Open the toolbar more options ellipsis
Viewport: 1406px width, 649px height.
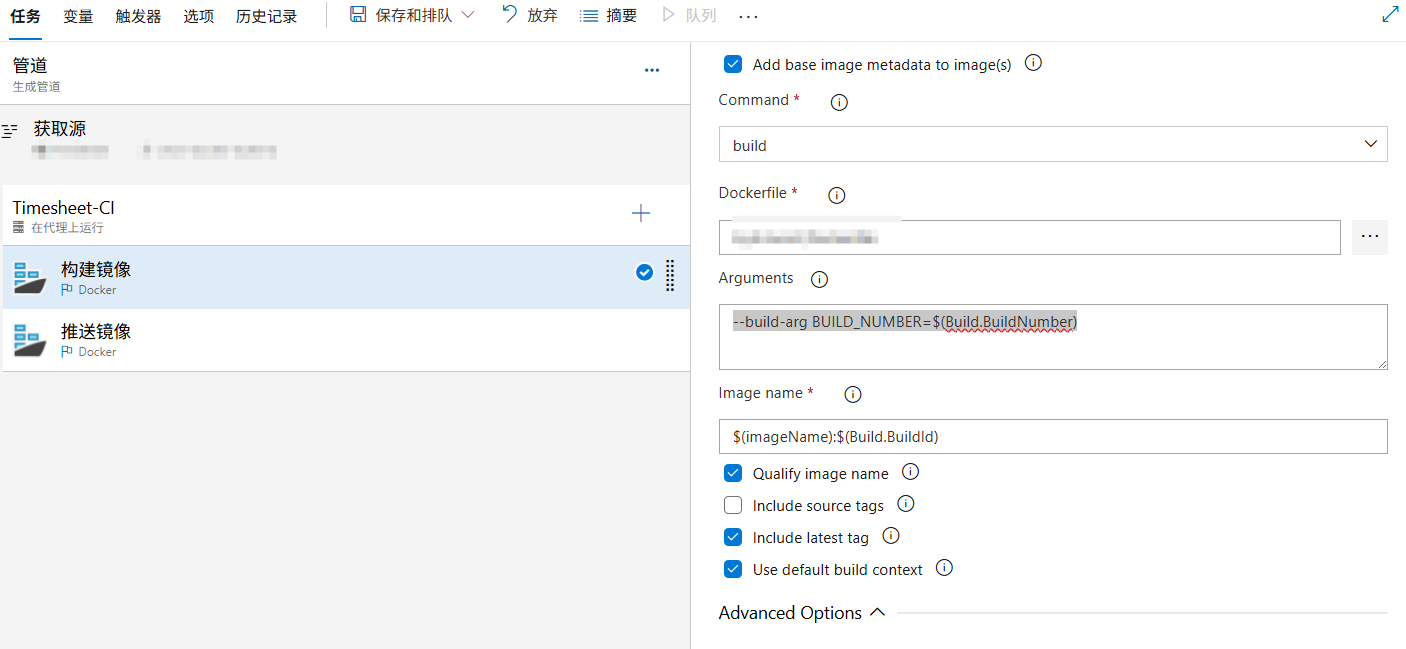click(748, 17)
